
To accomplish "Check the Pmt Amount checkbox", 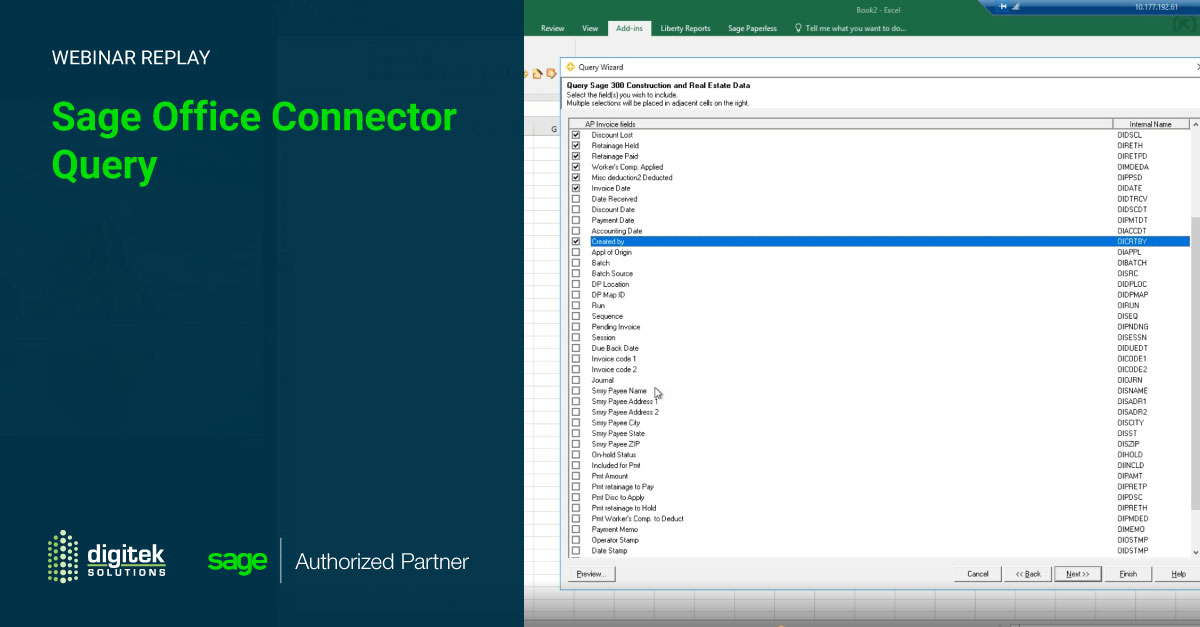I will 575,476.
